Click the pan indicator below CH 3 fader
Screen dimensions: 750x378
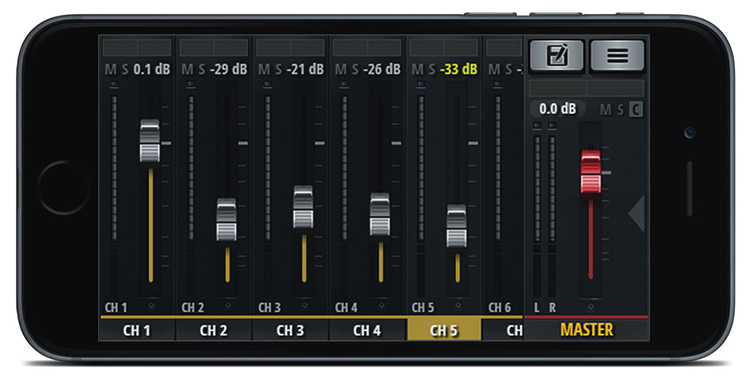(305, 306)
